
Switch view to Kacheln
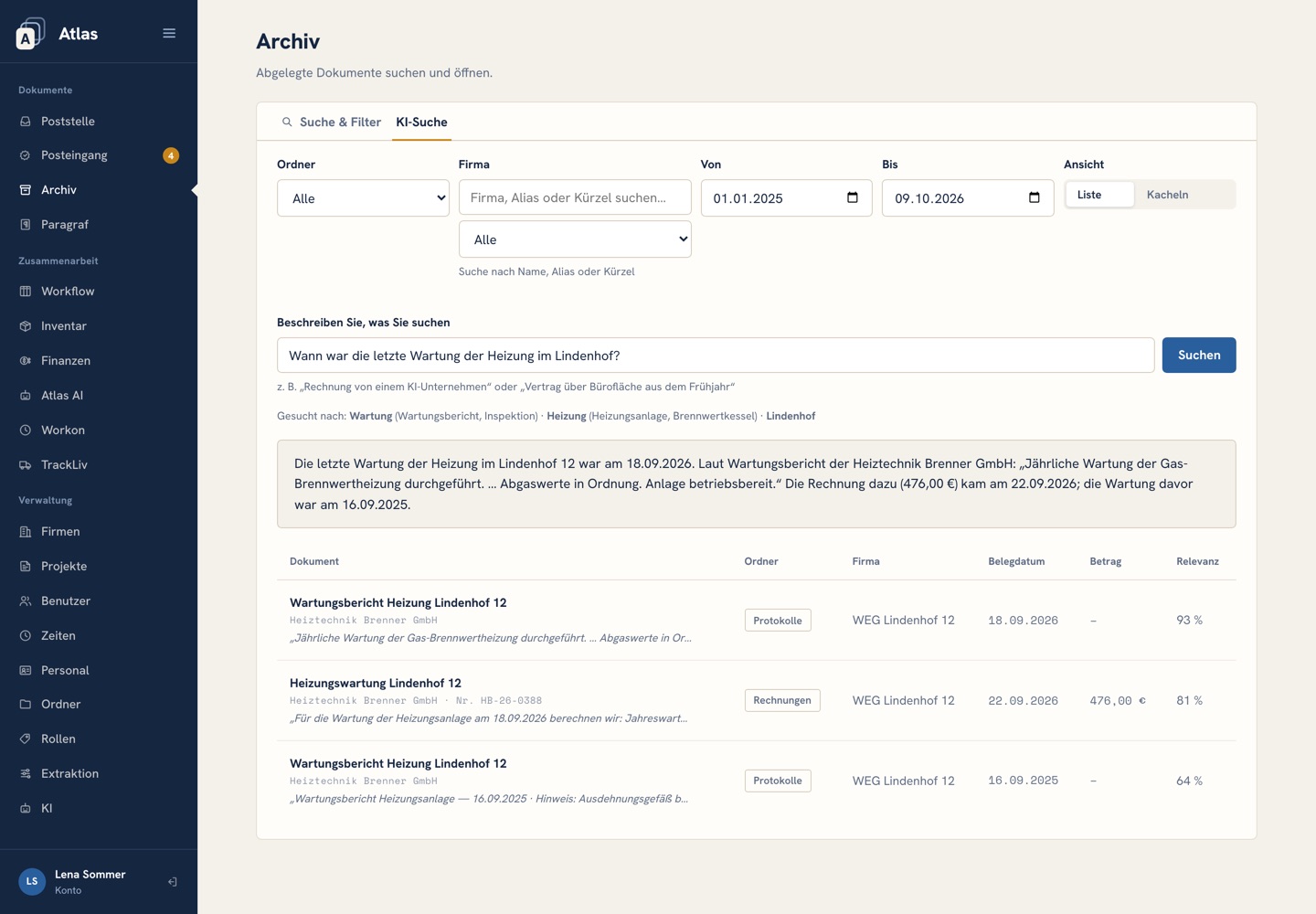pos(1184,195)
